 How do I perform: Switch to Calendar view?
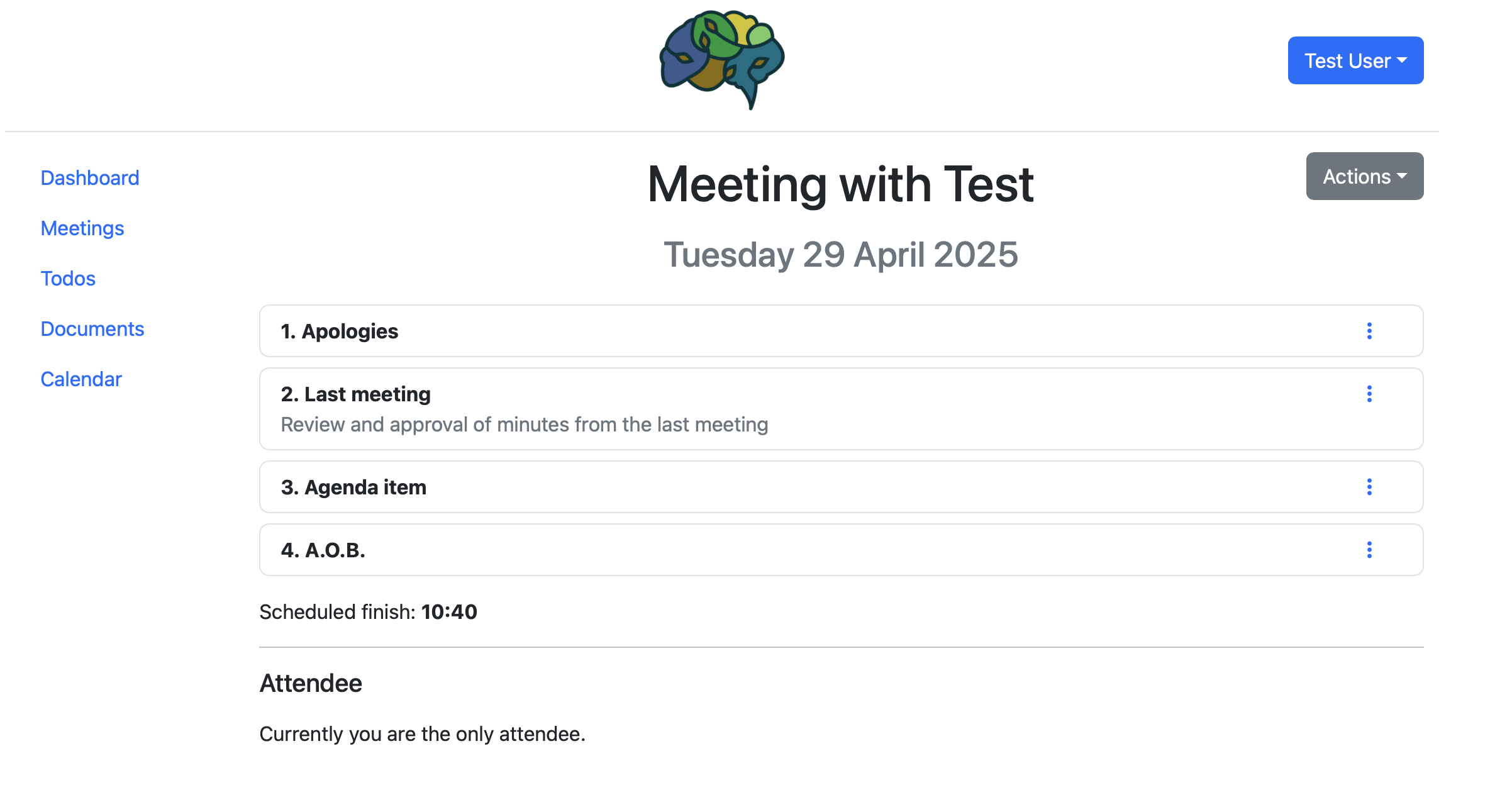click(x=81, y=379)
